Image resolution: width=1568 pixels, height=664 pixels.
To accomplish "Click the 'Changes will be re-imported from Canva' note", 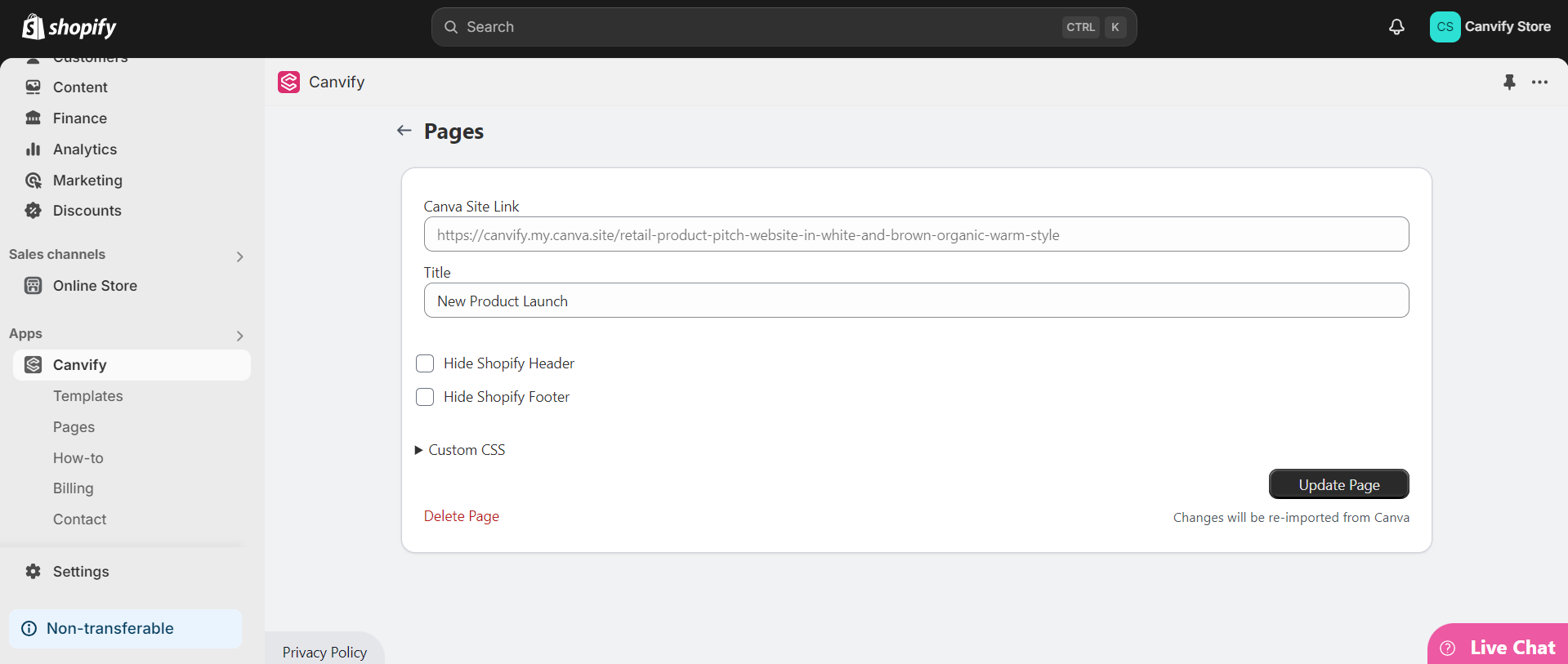I will (1291, 517).
